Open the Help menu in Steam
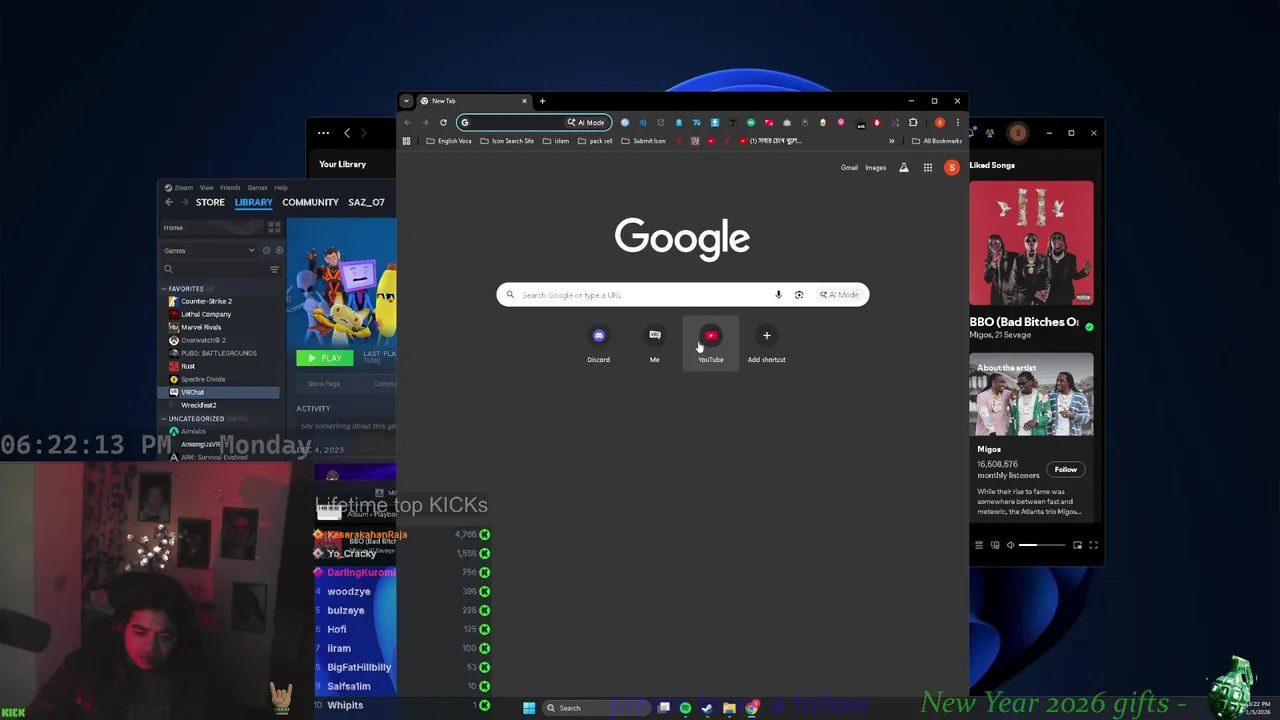 (x=281, y=188)
